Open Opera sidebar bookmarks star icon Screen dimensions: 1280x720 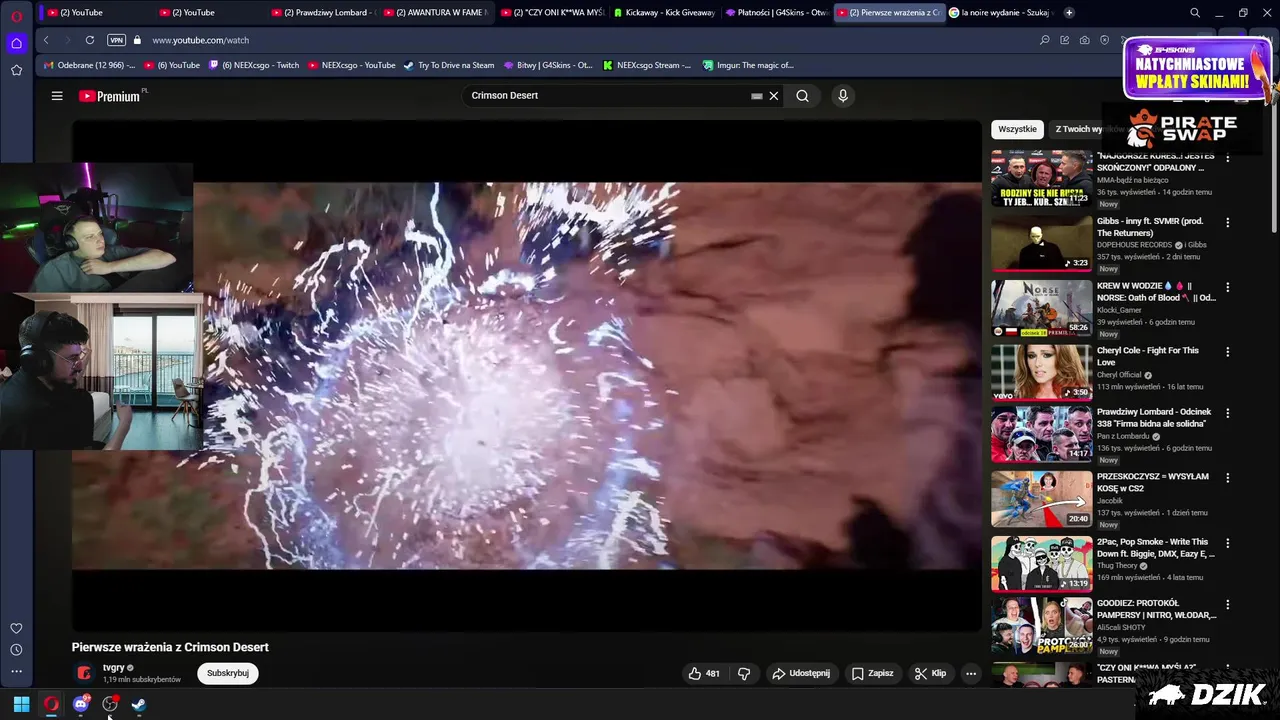click(16, 70)
